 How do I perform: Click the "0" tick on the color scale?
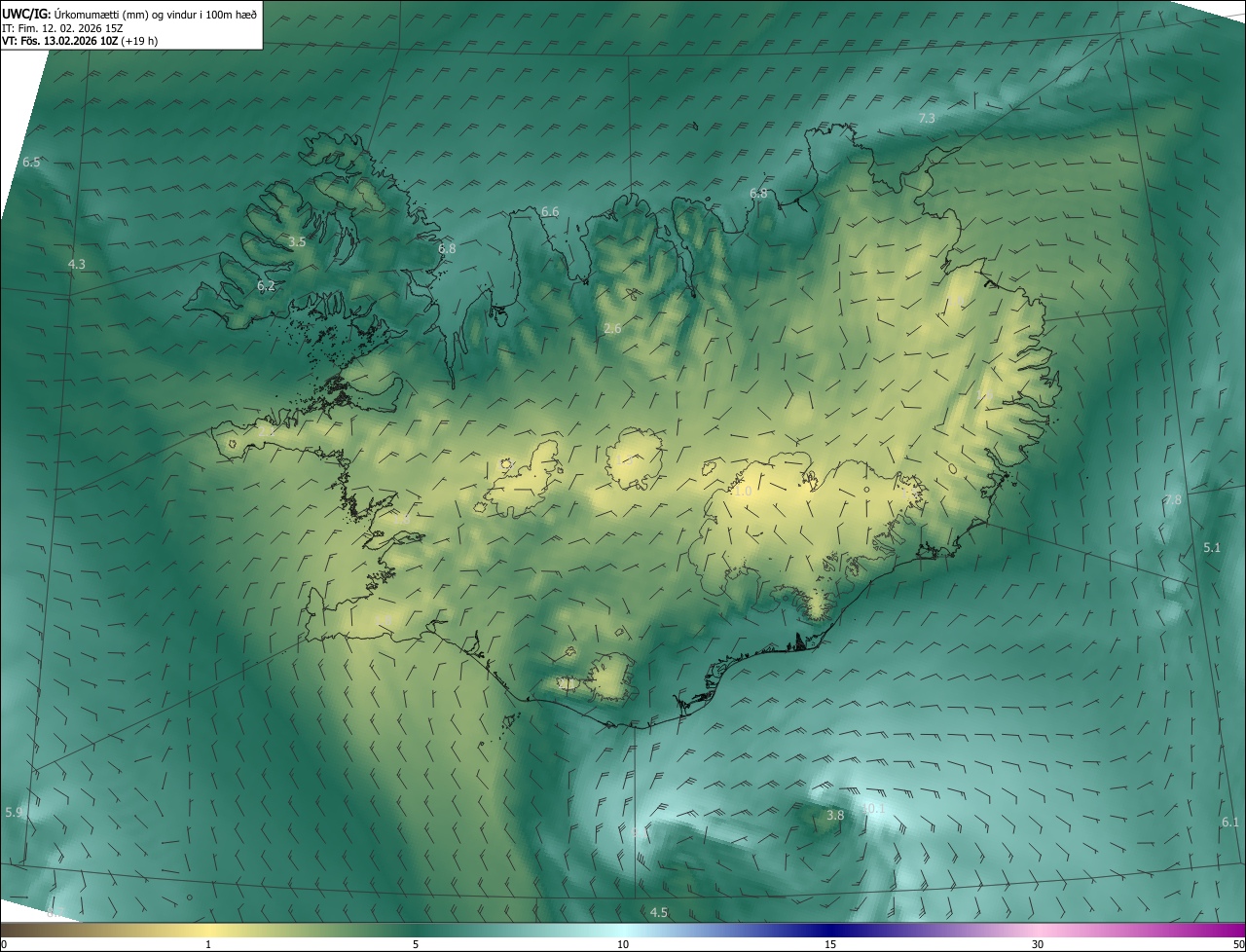[x=3, y=944]
